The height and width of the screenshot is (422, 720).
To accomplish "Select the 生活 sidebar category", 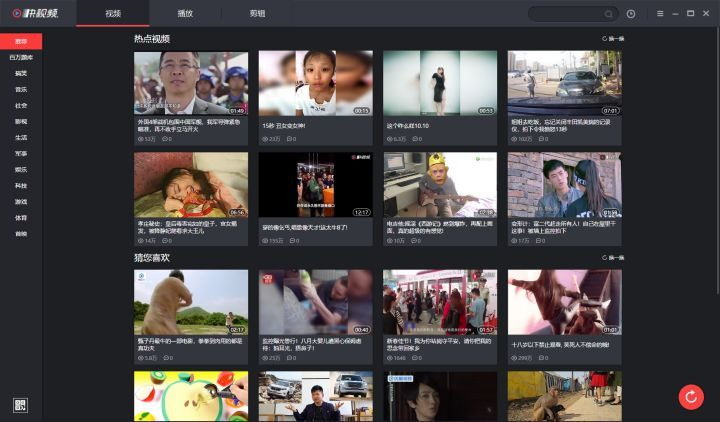I will point(21,138).
